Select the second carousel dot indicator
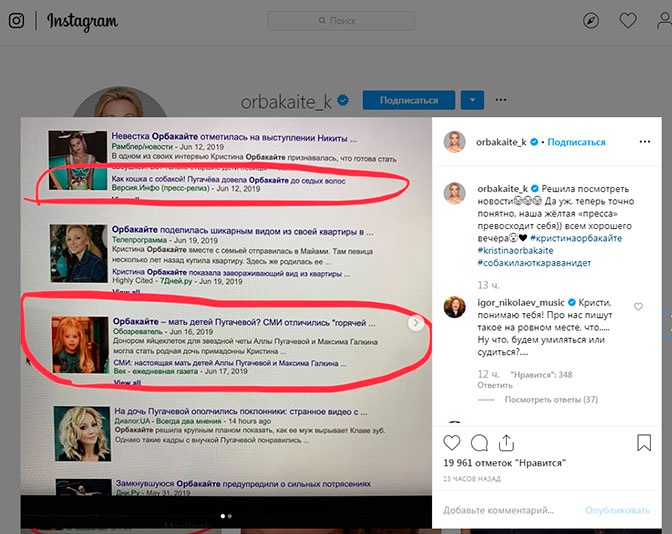This screenshot has width=672, height=534. 230,516
